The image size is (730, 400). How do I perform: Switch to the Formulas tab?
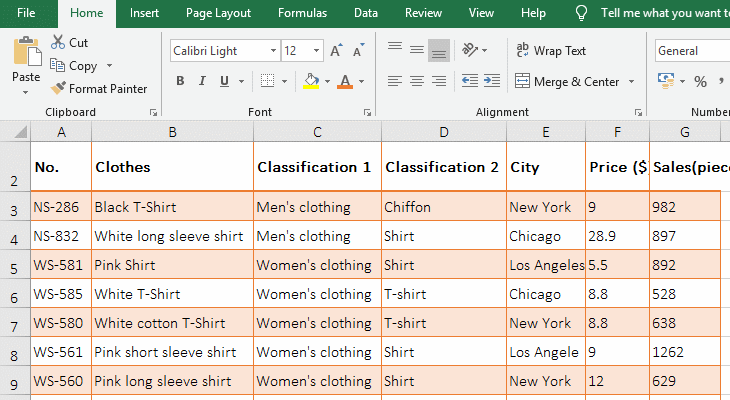point(302,13)
